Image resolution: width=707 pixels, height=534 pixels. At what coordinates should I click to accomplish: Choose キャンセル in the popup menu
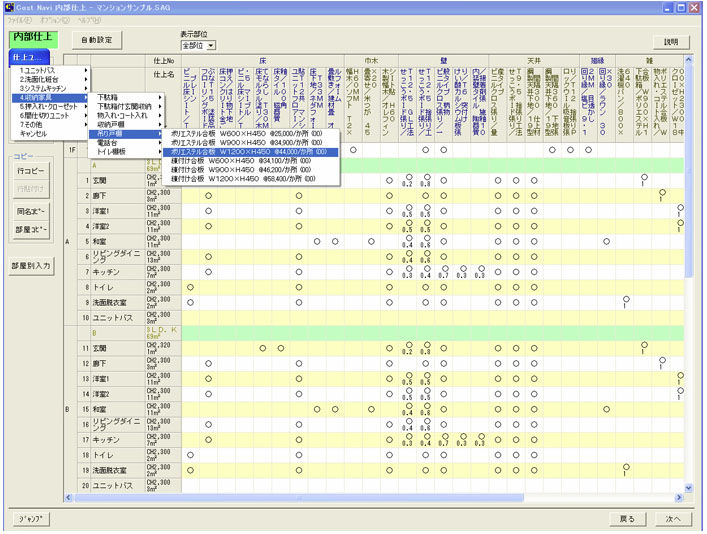pyautogui.click(x=34, y=133)
